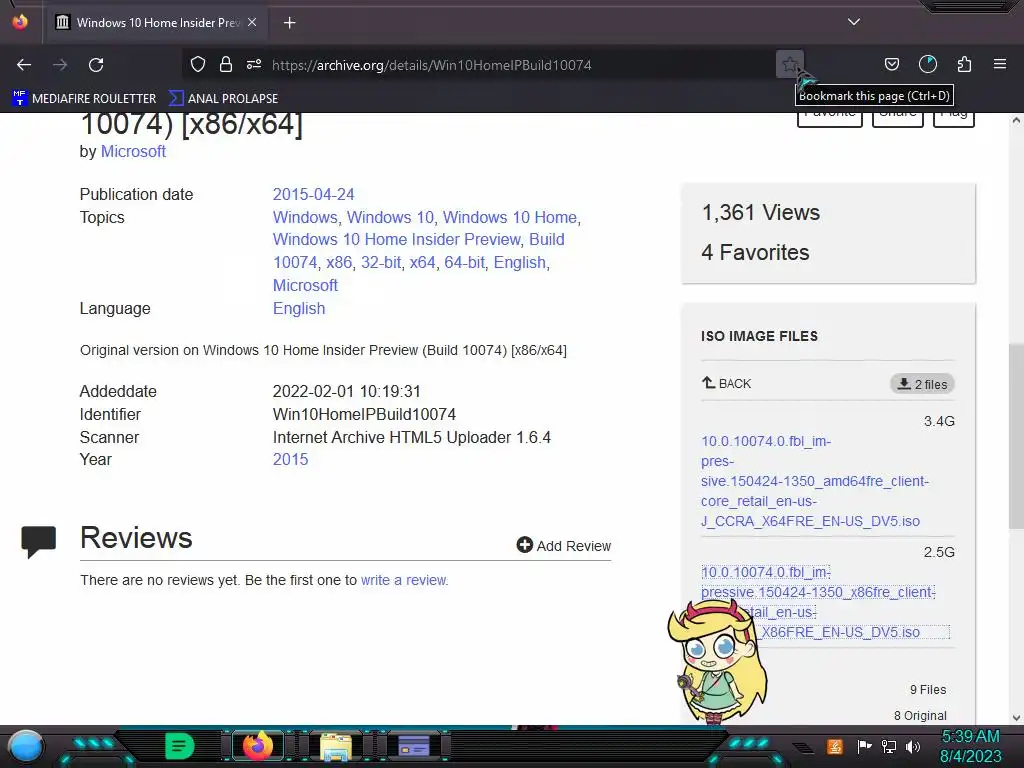1024x768 pixels.
Task: Open the 2015-04-24 publication date link
Action: [313, 195]
